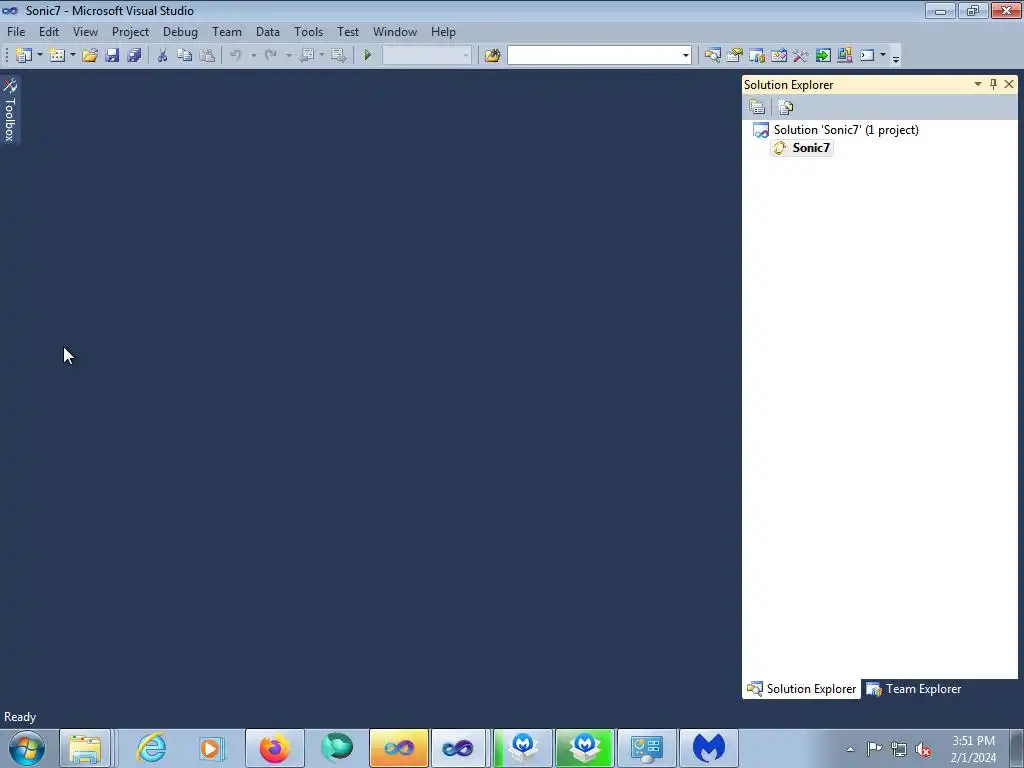The image size is (1024, 768).
Task: Click the Add New Item toolbar icon
Action: pyautogui.click(x=57, y=56)
